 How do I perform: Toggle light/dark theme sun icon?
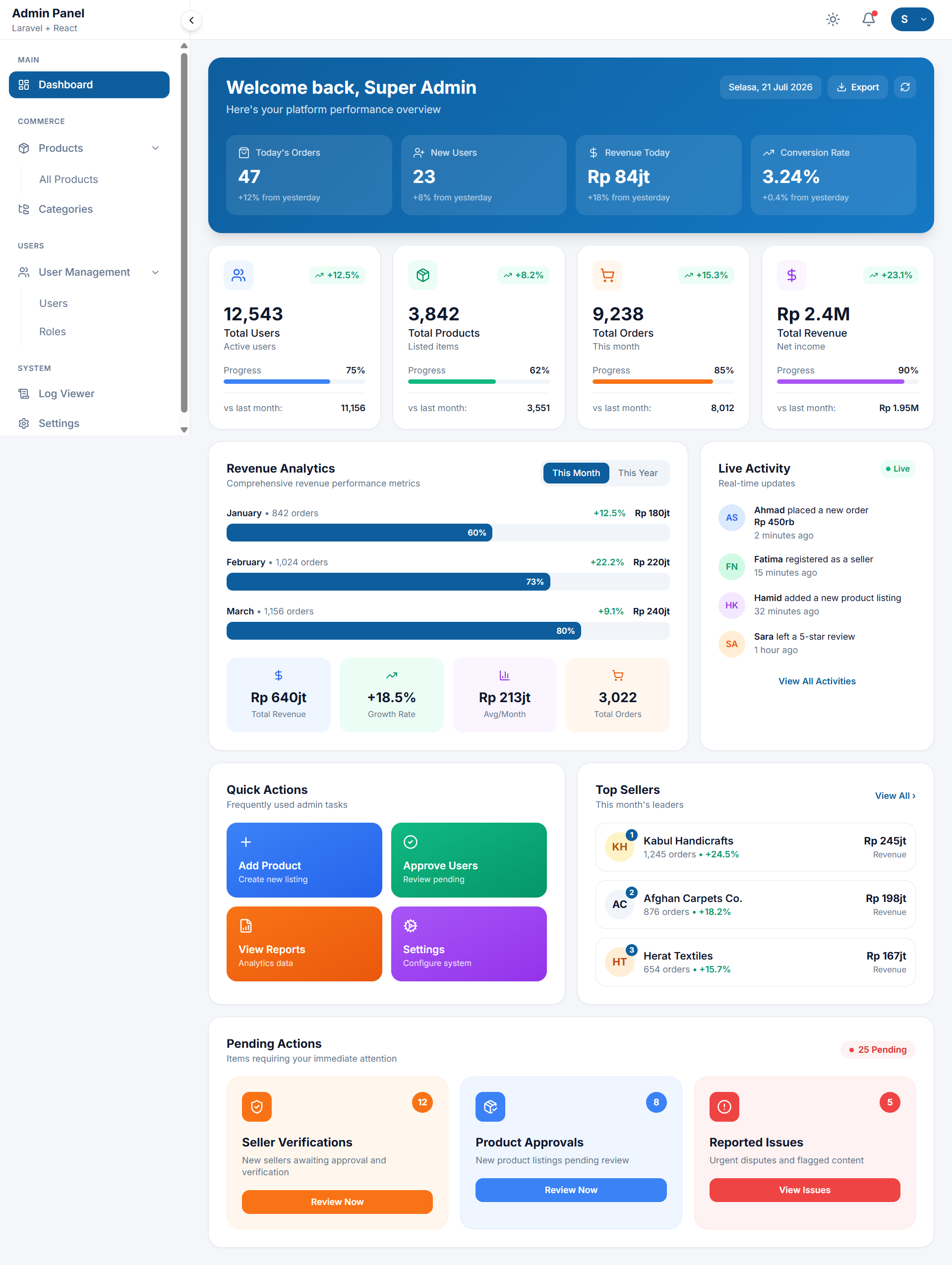pos(833,19)
